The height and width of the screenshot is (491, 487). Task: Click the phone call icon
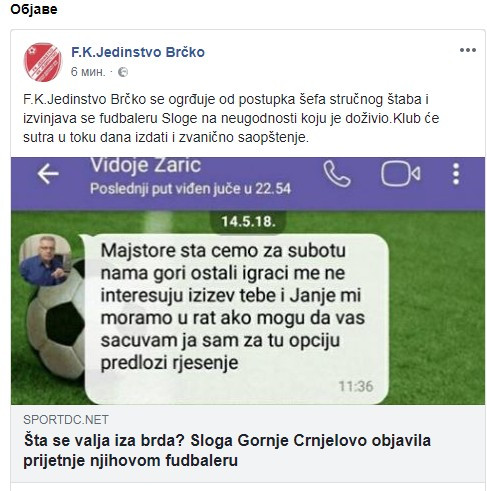click(x=337, y=174)
